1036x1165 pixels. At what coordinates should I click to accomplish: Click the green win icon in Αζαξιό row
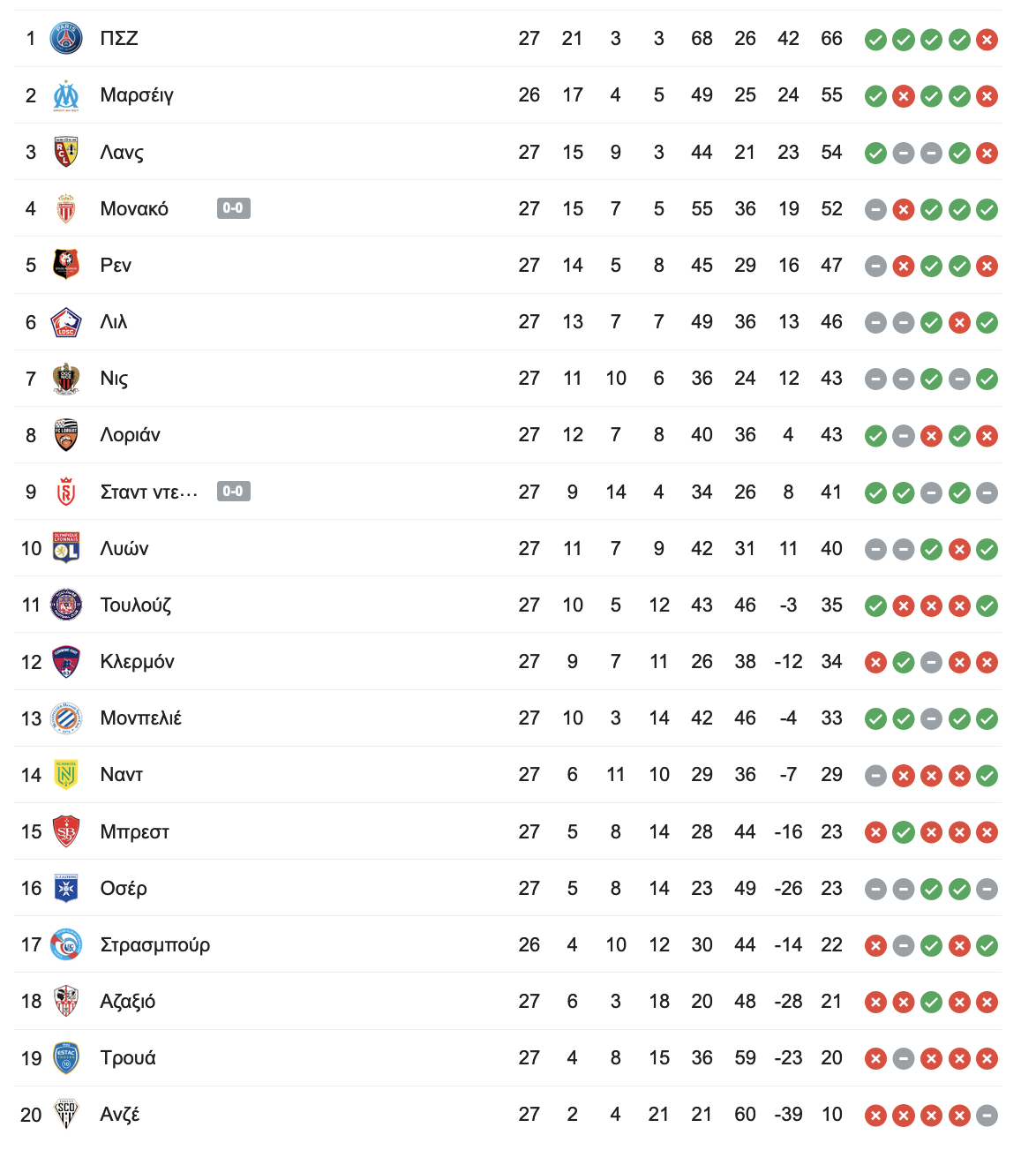(931, 1003)
